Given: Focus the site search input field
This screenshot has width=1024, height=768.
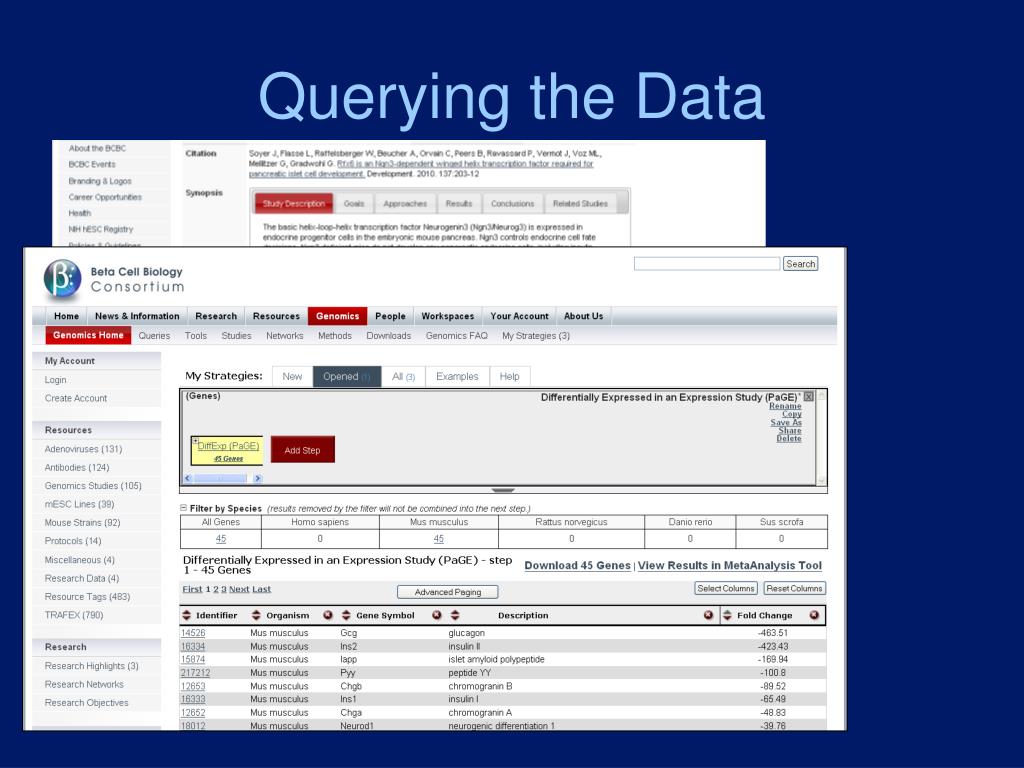Looking at the screenshot, I should tap(707, 264).
